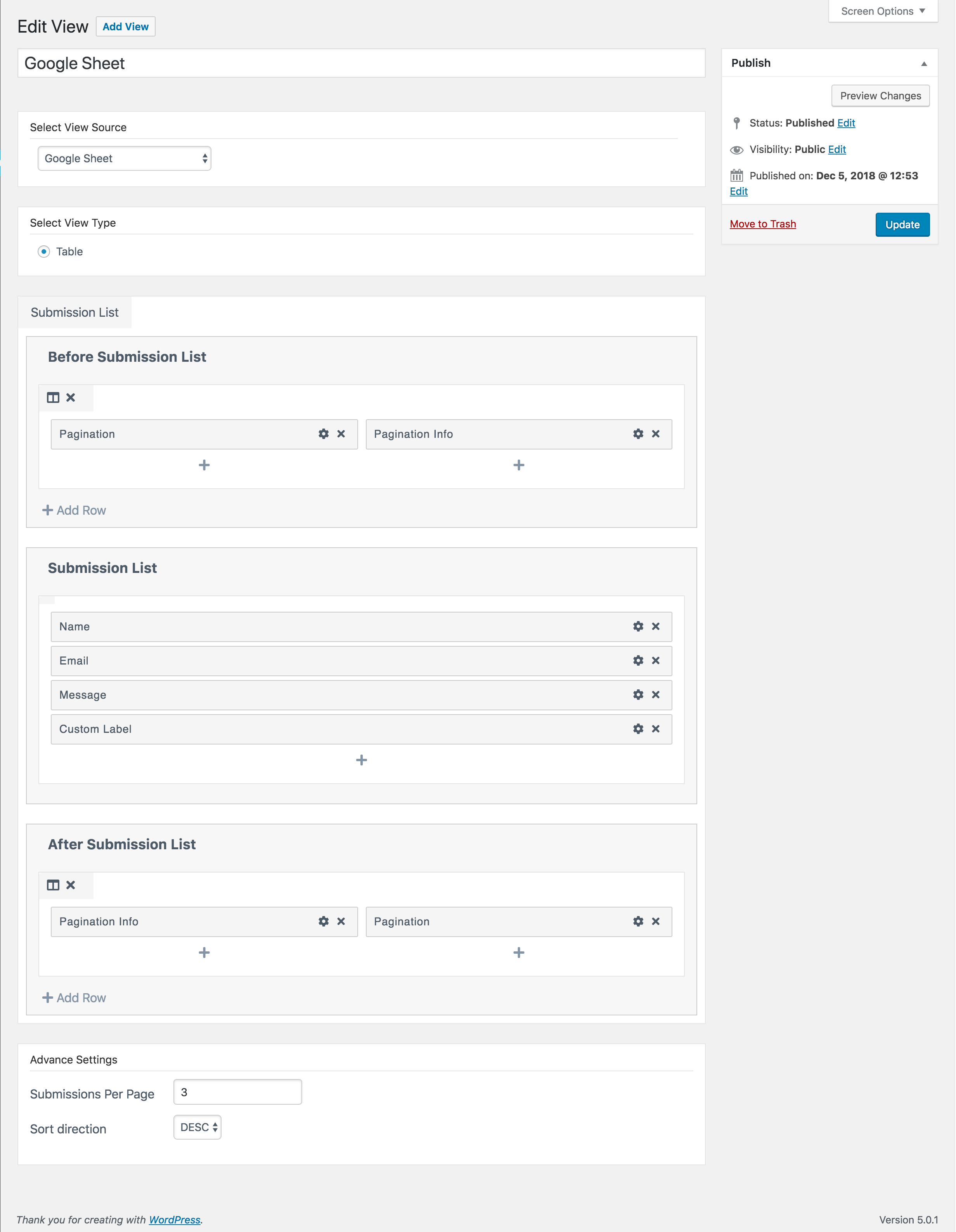Viewport: 956px width, 1232px height.
Task: Delete the row in After Submission List
Action: (x=71, y=885)
